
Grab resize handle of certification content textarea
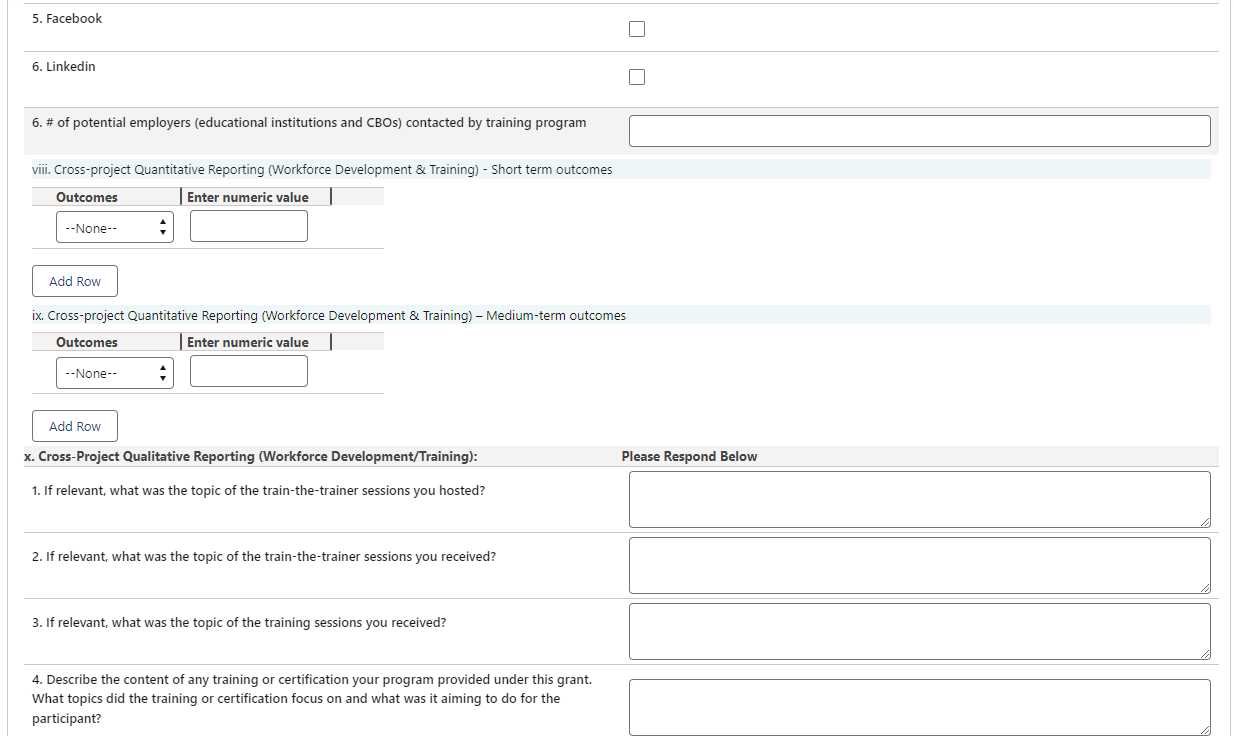(1205, 731)
